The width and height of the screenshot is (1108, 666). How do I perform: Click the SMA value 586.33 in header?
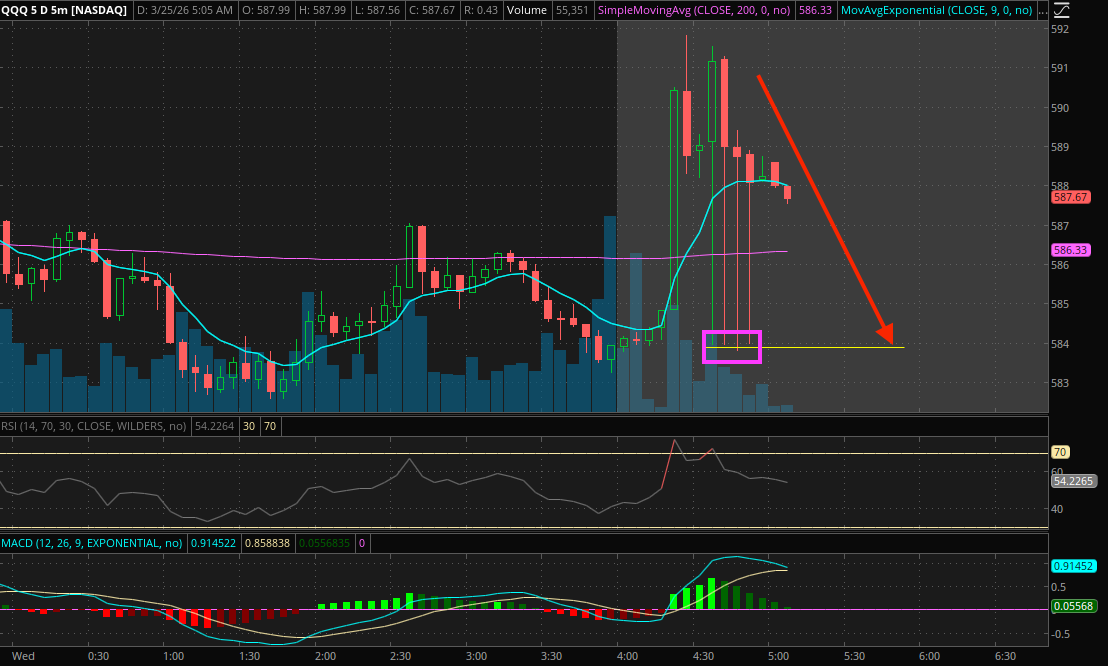point(815,11)
